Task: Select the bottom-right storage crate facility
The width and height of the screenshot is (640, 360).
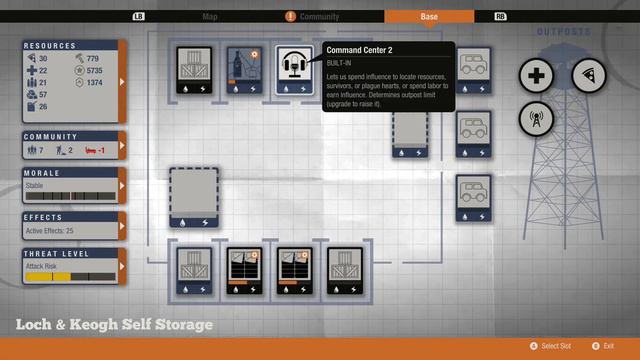Action: pyautogui.click(x=344, y=271)
